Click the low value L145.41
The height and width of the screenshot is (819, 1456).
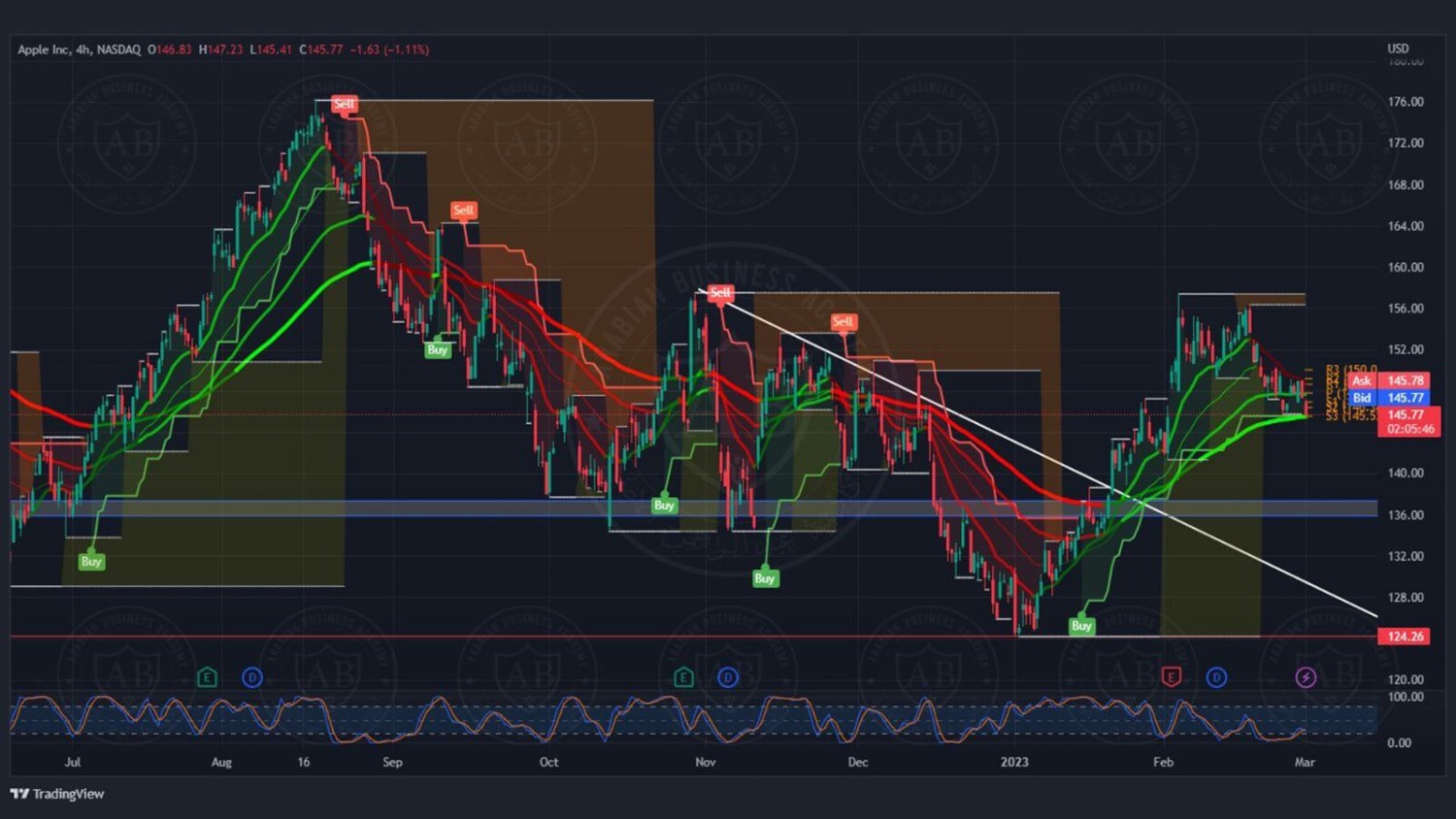click(271, 49)
